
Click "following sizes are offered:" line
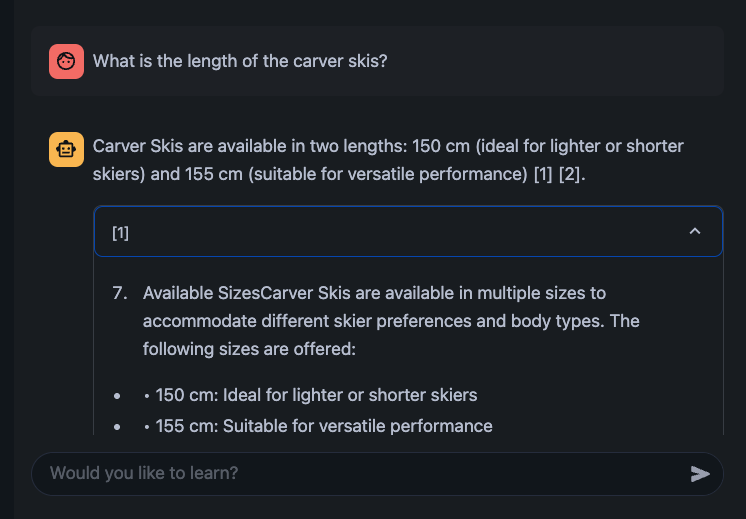[249, 349]
